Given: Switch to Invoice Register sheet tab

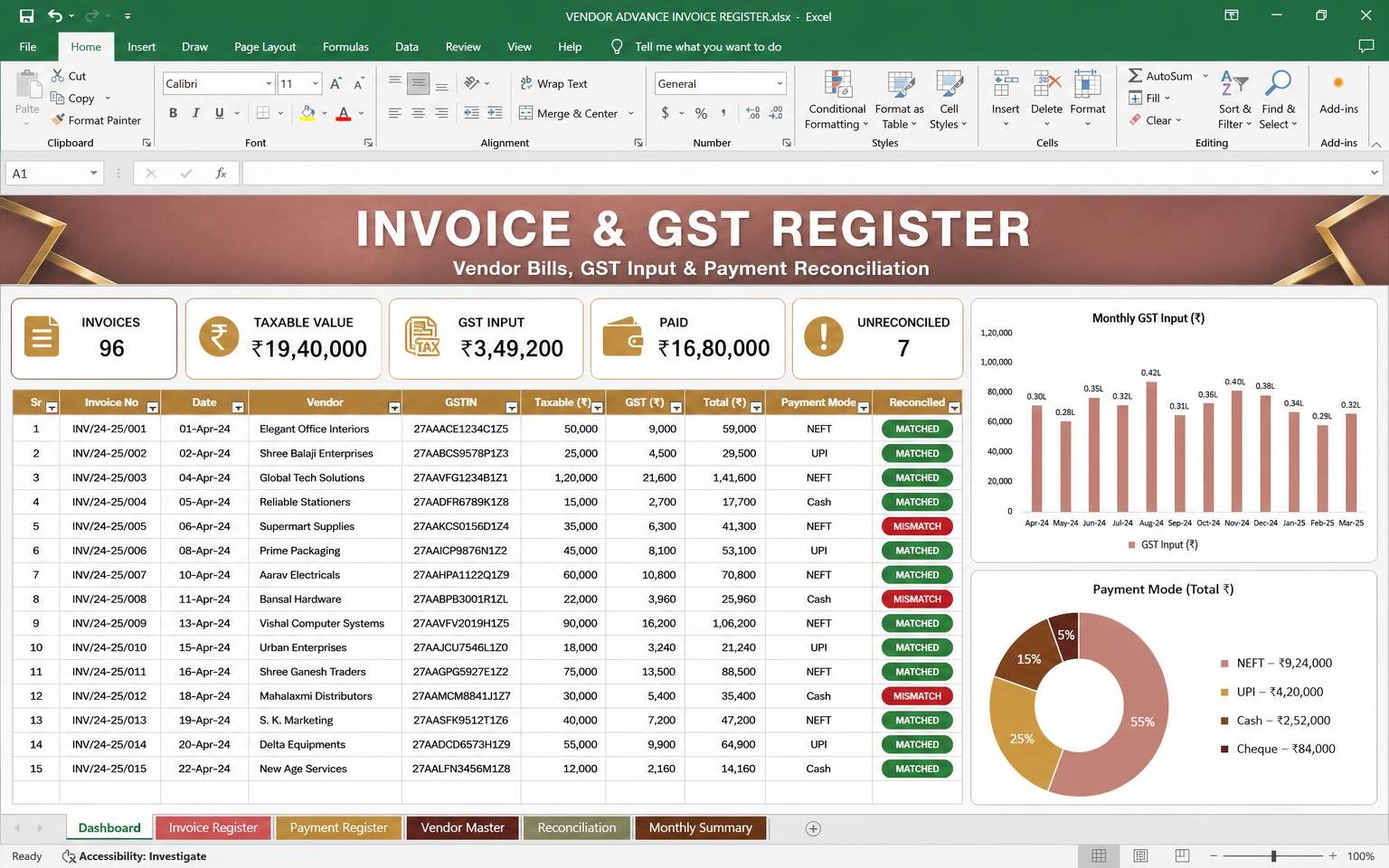Looking at the screenshot, I should [213, 827].
